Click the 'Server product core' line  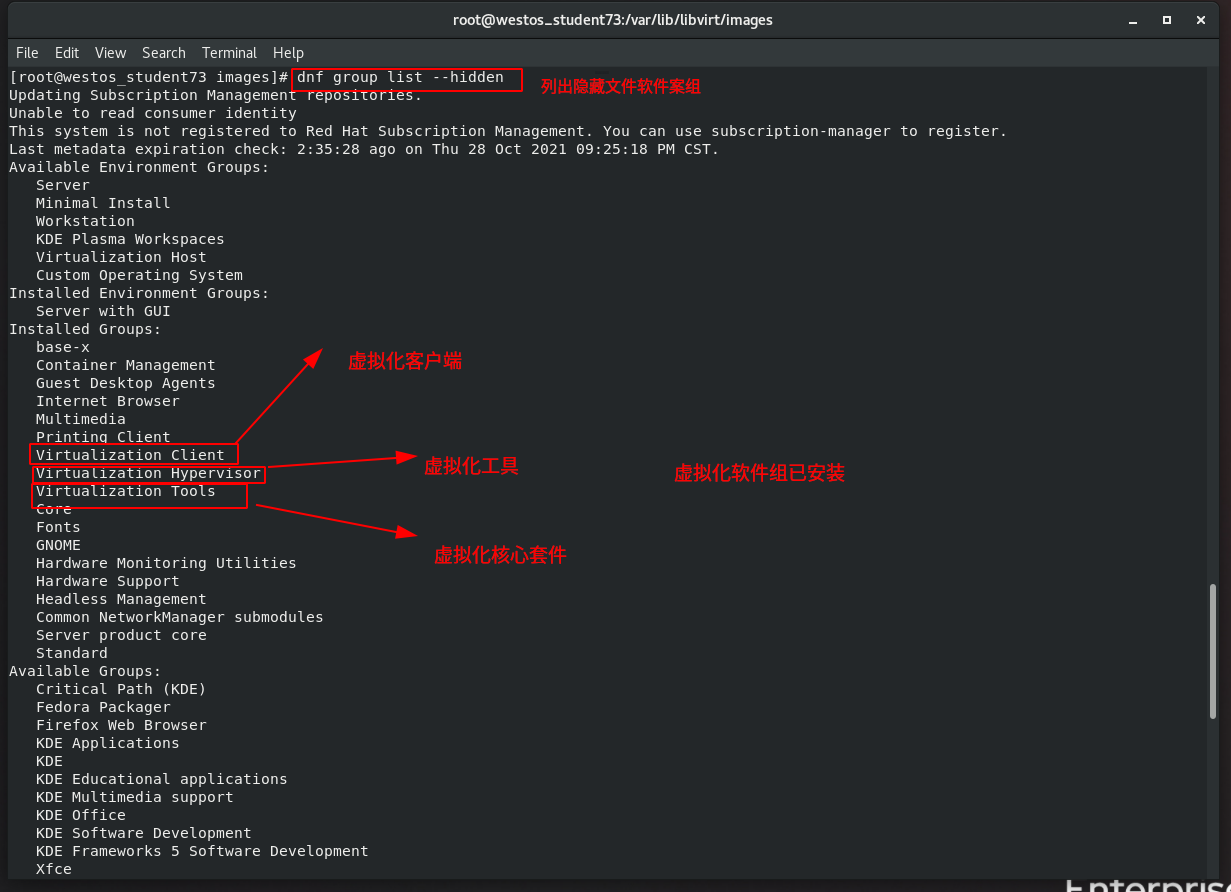(x=121, y=635)
